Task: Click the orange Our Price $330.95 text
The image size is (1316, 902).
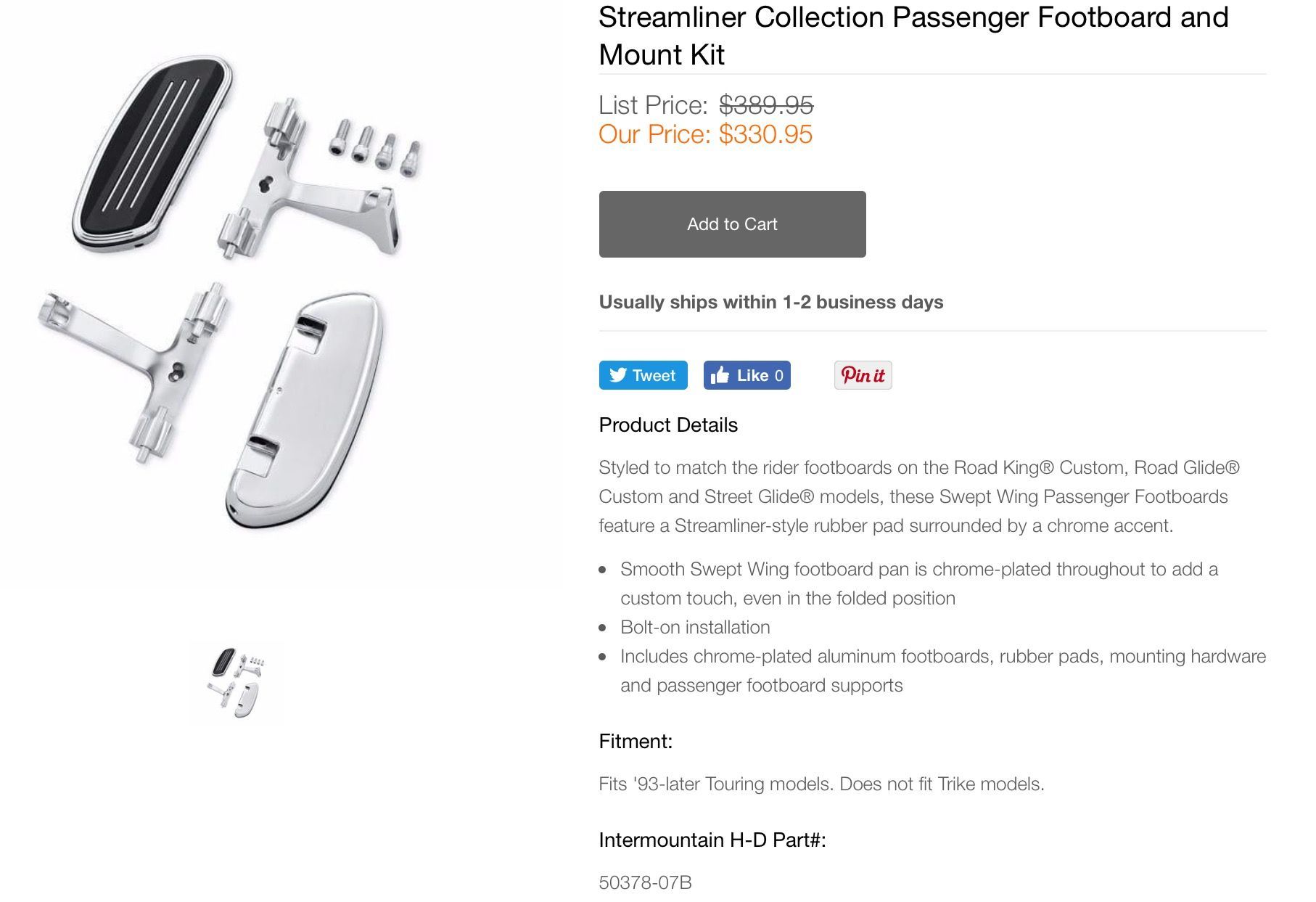Action: pos(705,134)
